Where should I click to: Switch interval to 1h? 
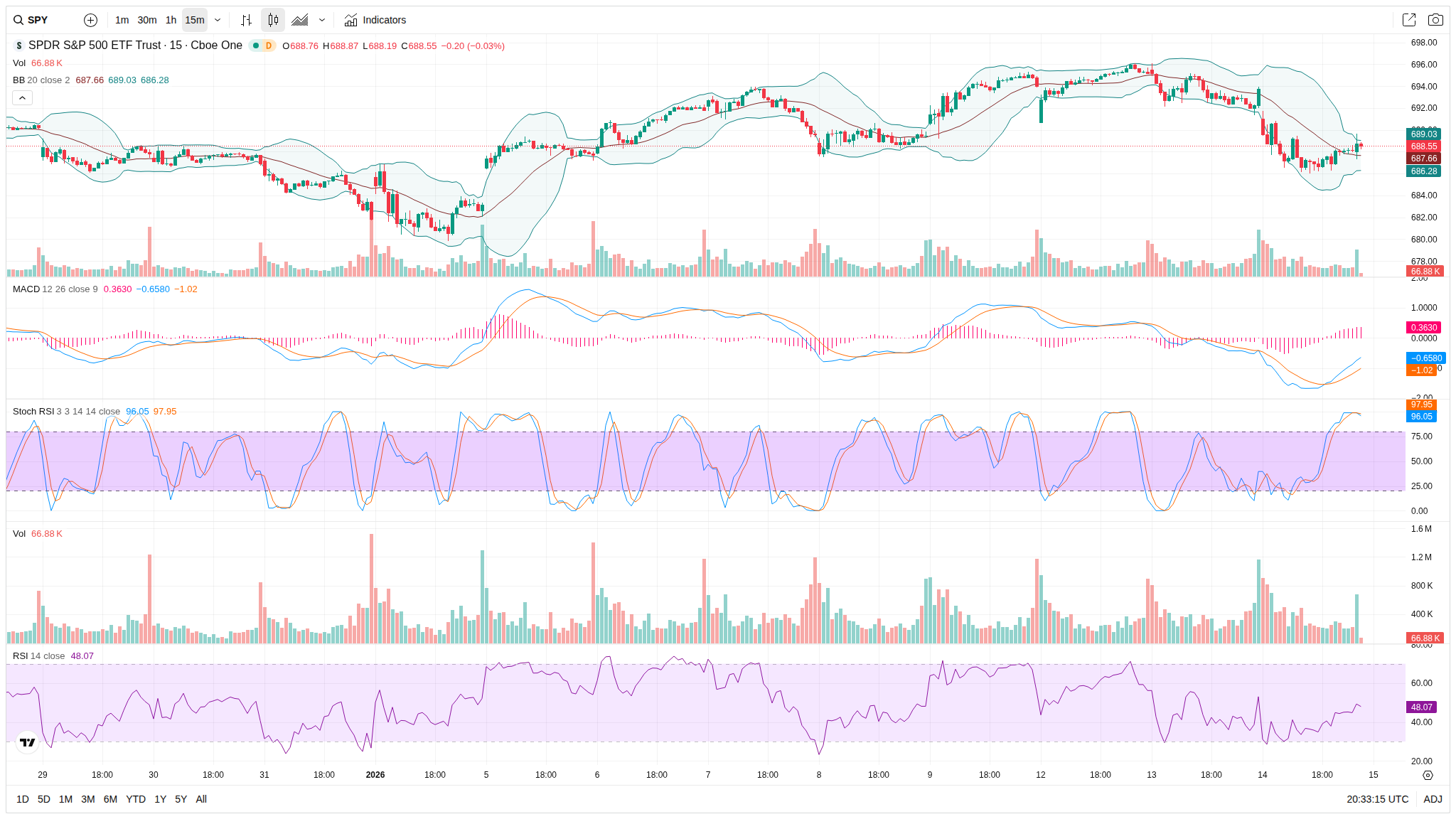pos(171,20)
